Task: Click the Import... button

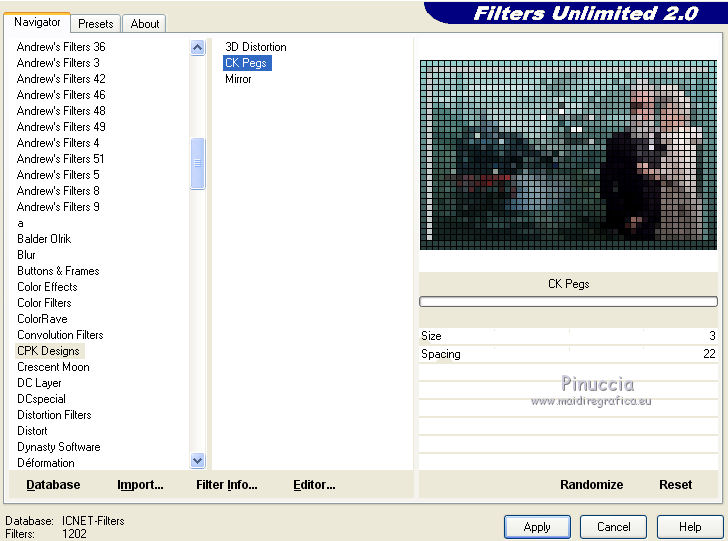Action: pos(140,485)
